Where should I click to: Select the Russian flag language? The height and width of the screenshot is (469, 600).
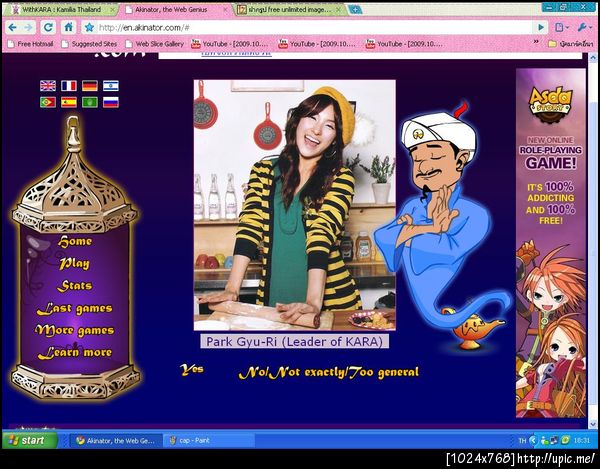[x=111, y=102]
